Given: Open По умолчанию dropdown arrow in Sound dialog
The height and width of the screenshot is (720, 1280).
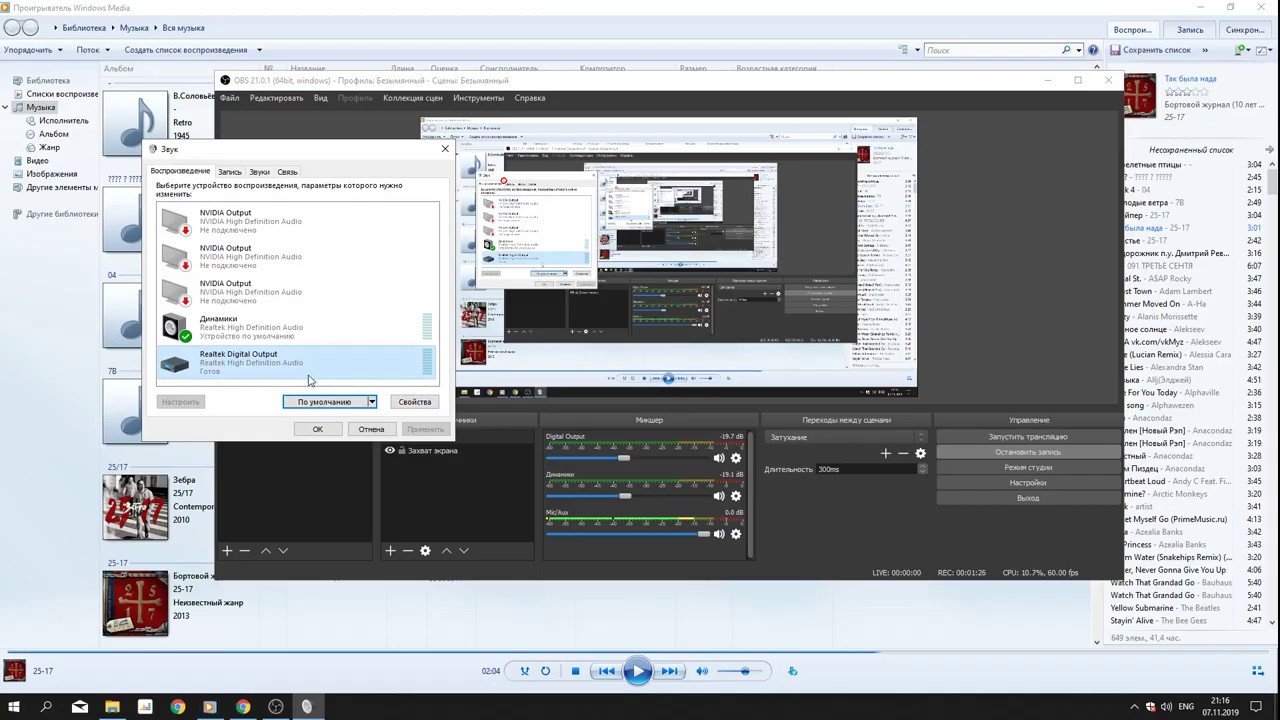Looking at the screenshot, I should tap(371, 402).
